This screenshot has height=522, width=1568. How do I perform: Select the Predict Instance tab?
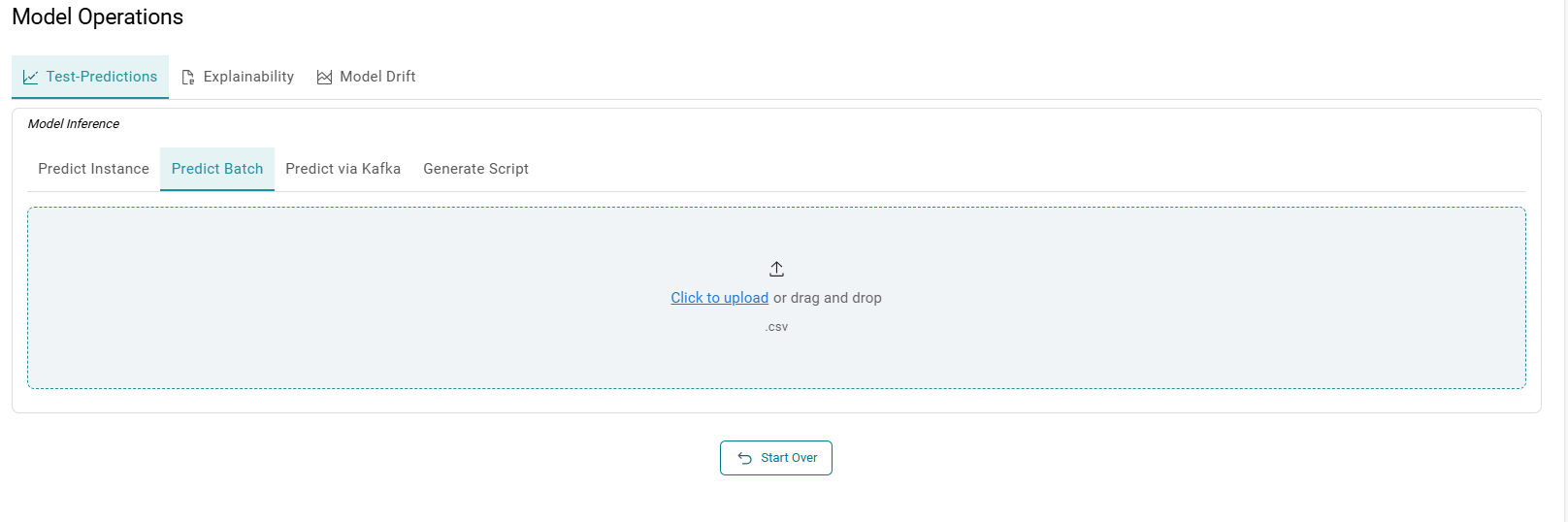point(93,169)
